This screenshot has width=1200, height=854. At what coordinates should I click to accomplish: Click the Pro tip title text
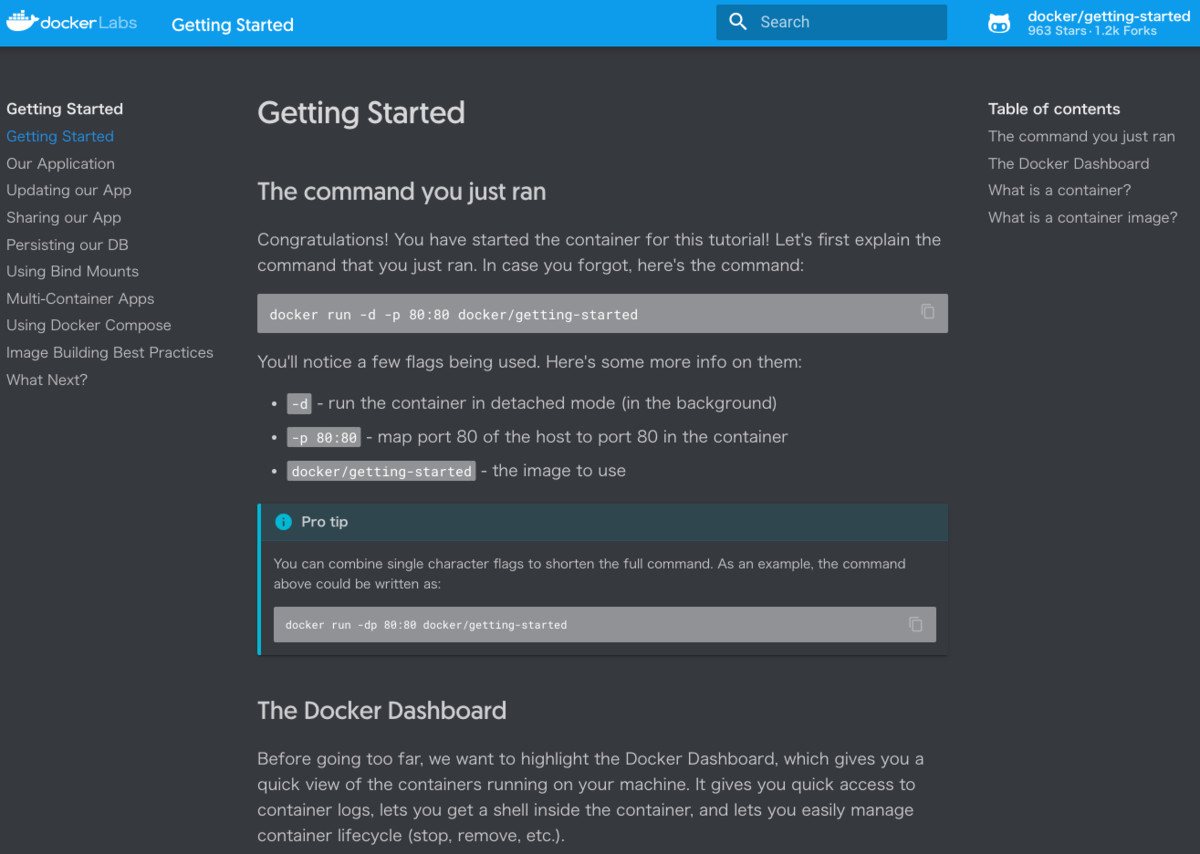tap(325, 522)
